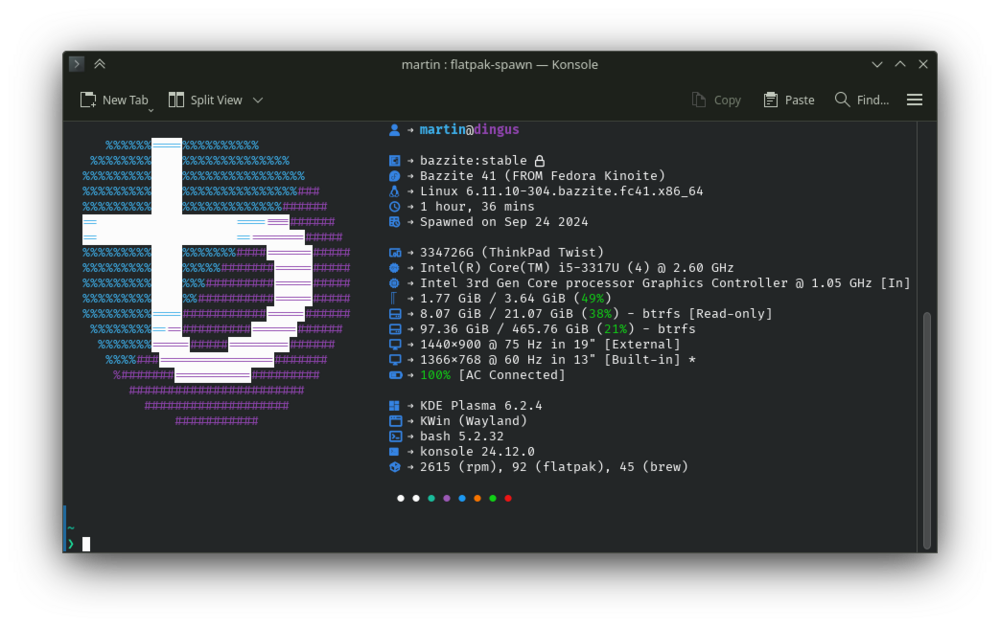Click the Copy toolbar button
1000x627 pixels.
[717, 100]
